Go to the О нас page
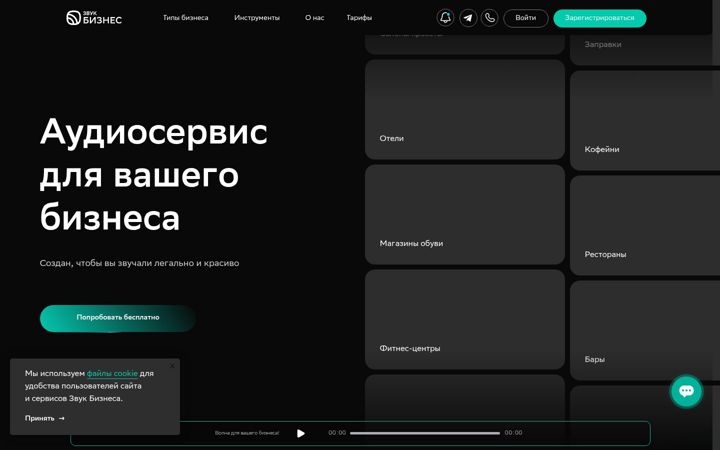Viewport: 720px width, 450px height. pos(315,18)
